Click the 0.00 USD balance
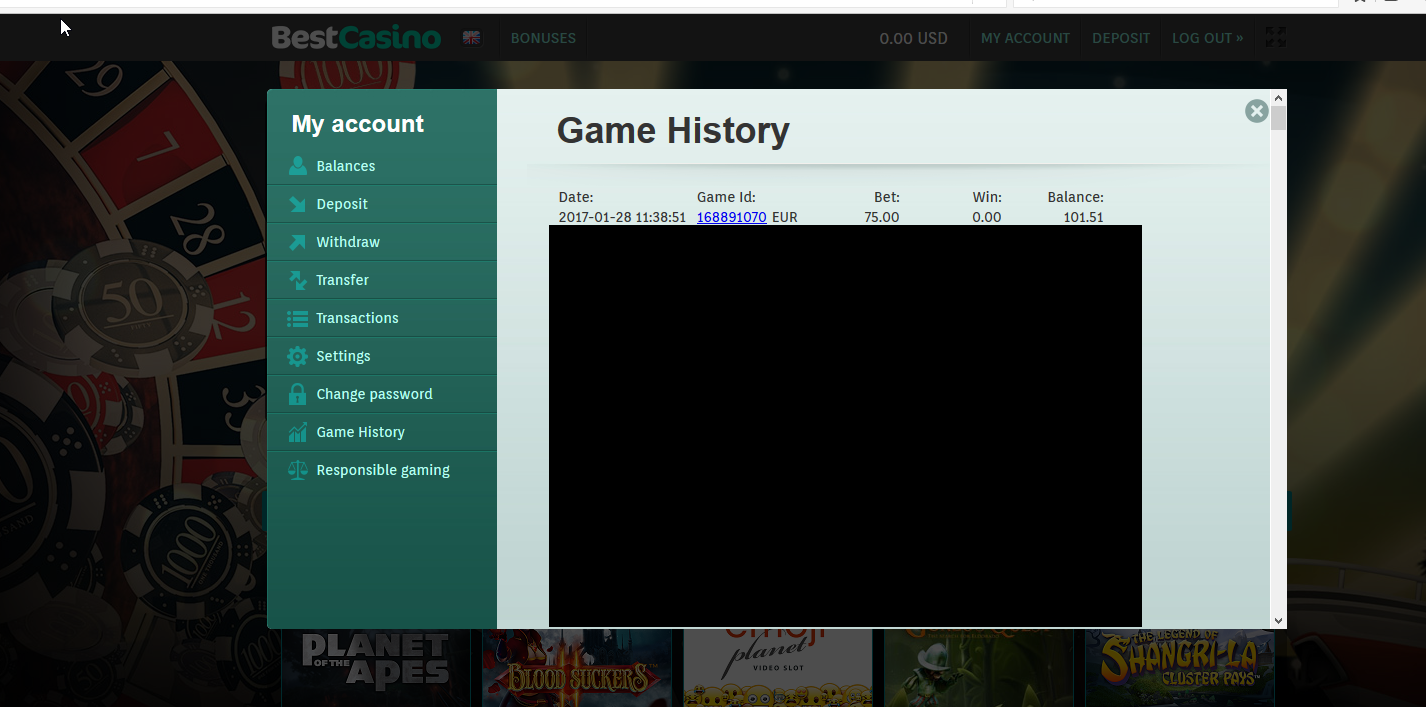 pos(913,38)
